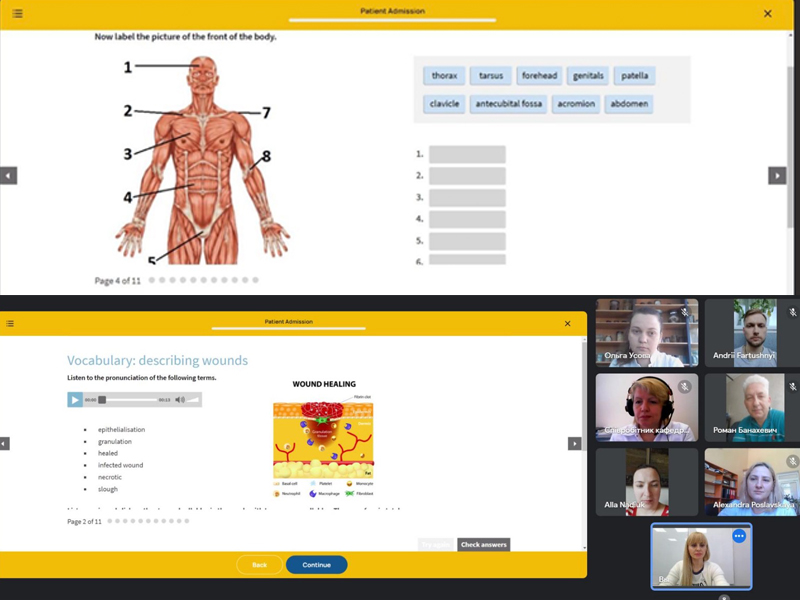Screen dimensions: 800x600
Task: Pick the 'antecubital fossa' label tile
Action: (509, 104)
